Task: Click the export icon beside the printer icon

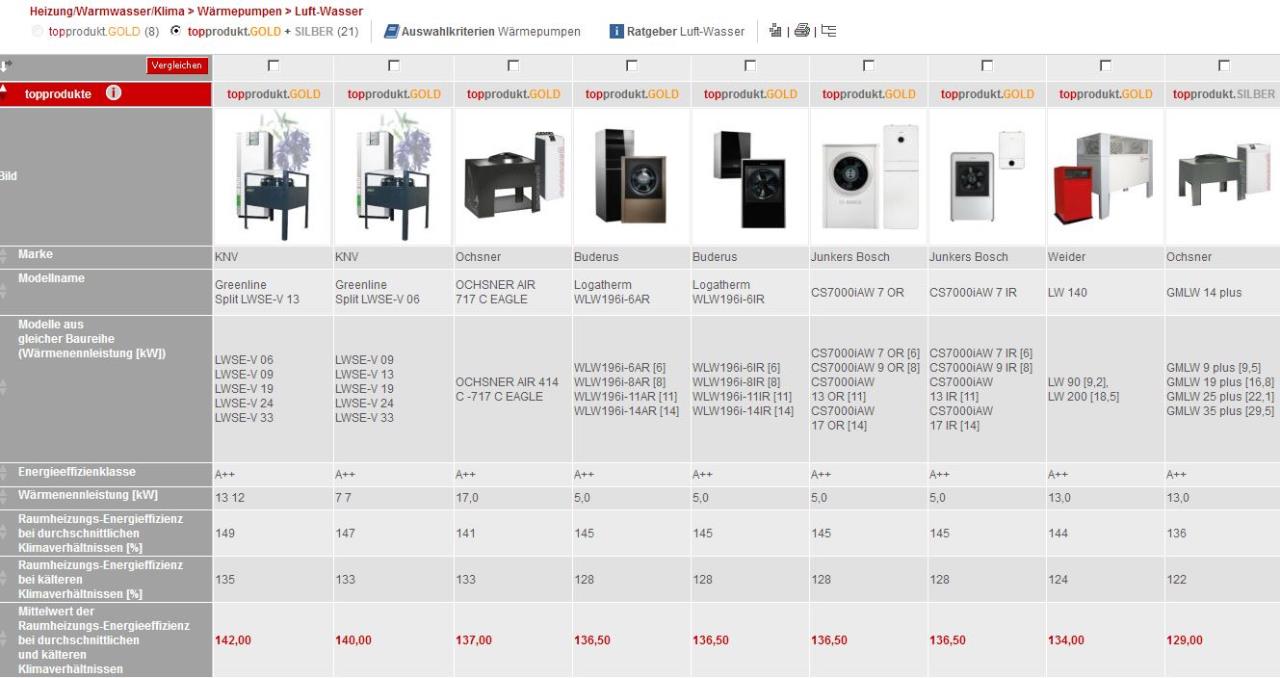Action: (x=775, y=31)
